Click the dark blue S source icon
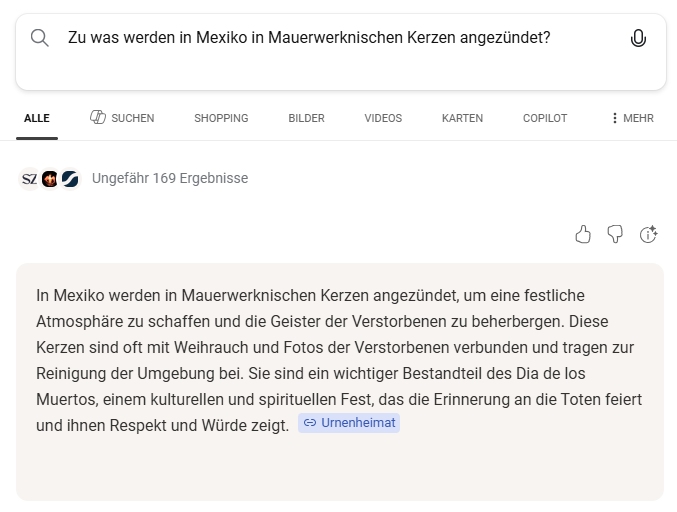 click(70, 179)
